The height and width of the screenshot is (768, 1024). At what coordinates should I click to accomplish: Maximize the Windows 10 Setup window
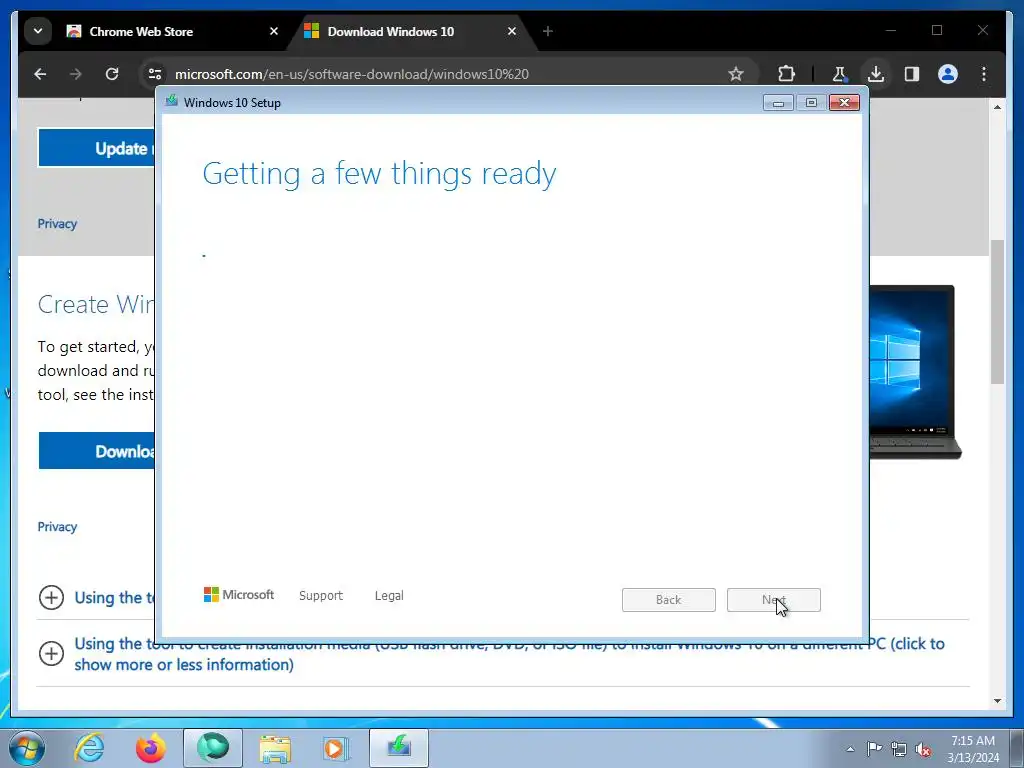[x=811, y=103]
